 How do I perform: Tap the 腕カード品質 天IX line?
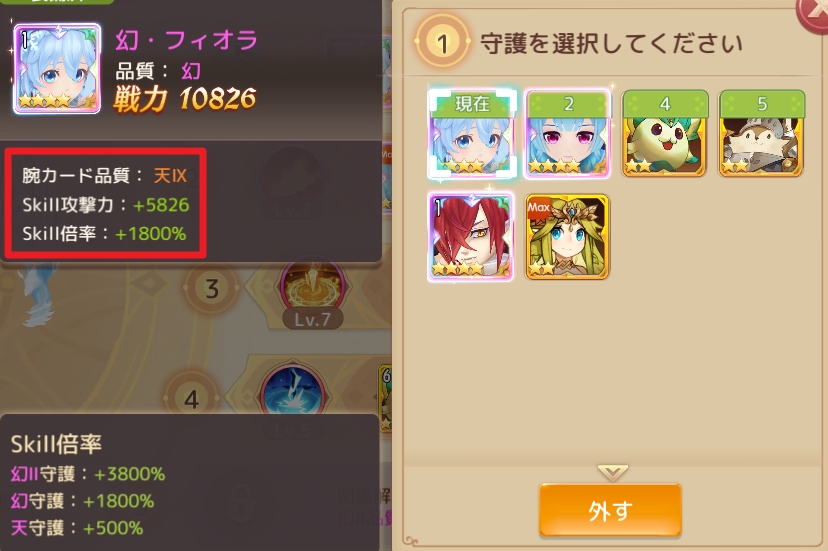(104, 175)
